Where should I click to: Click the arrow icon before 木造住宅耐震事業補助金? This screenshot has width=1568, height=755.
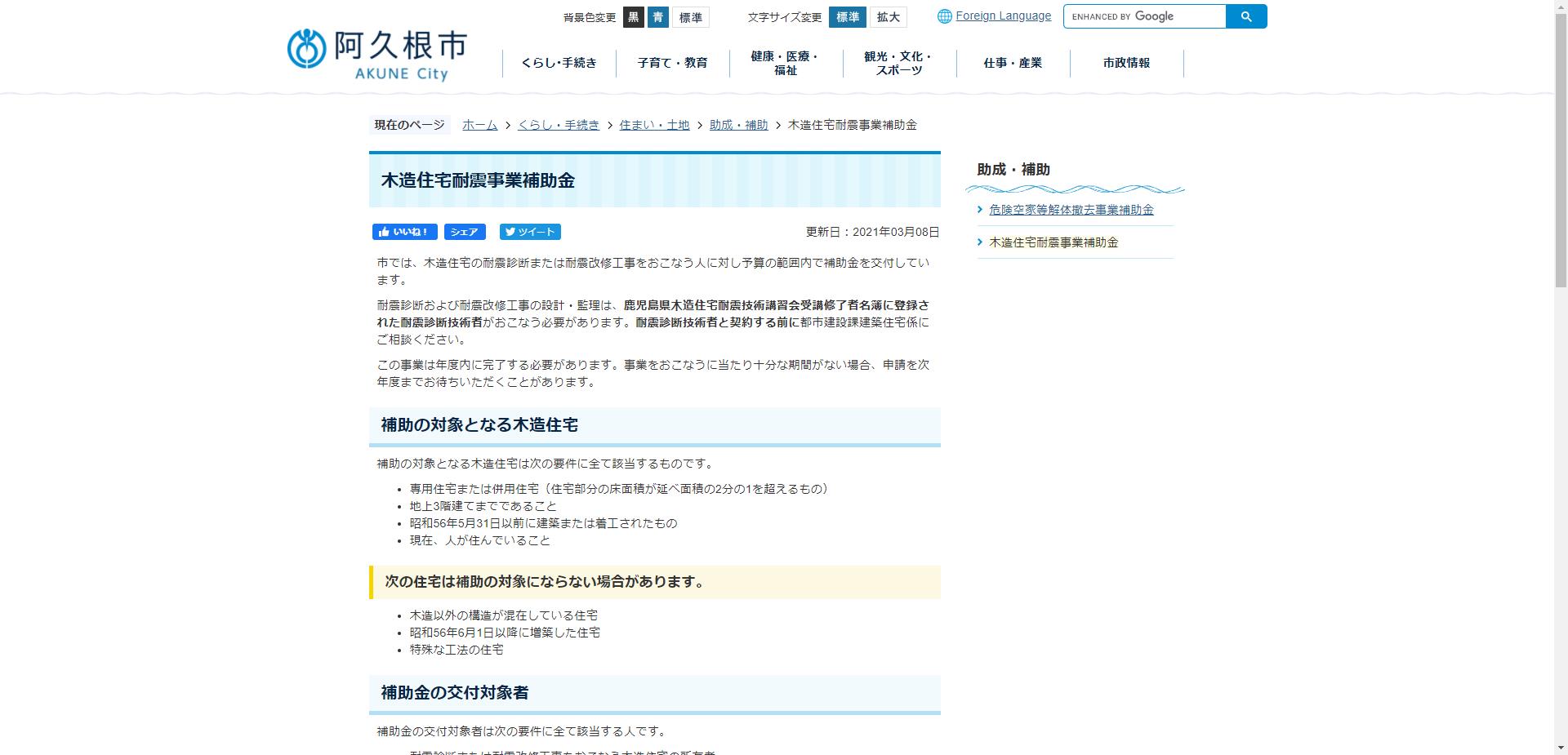980,242
